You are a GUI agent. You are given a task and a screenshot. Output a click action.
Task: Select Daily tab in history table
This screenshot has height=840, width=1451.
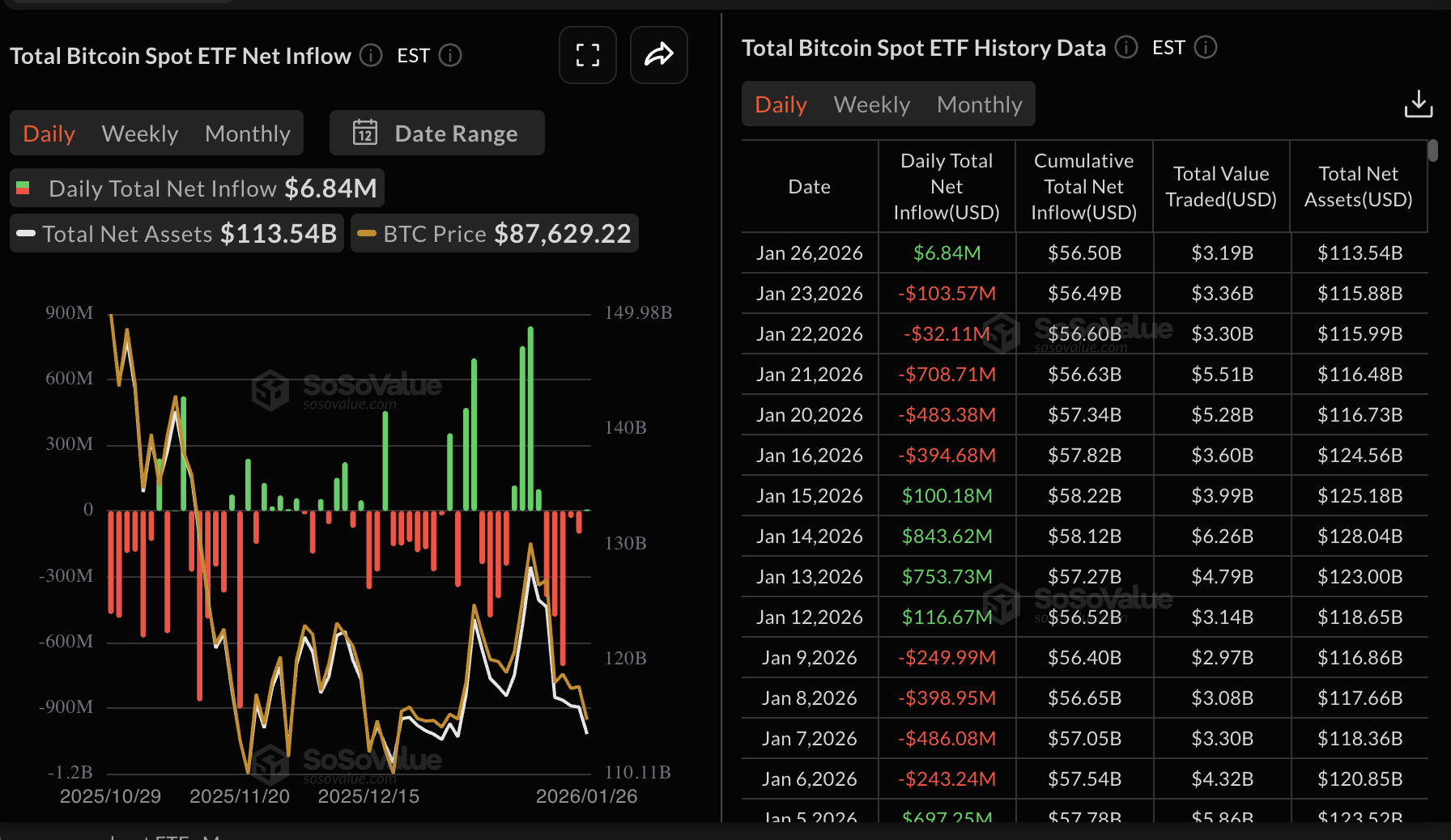(x=781, y=104)
